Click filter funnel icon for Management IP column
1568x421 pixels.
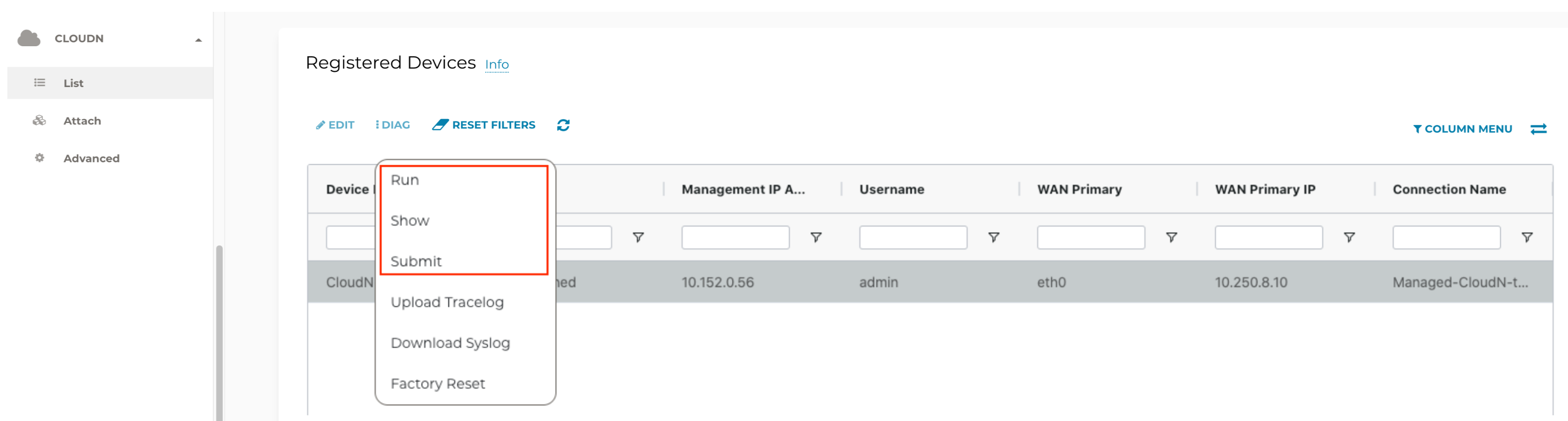[815, 237]
